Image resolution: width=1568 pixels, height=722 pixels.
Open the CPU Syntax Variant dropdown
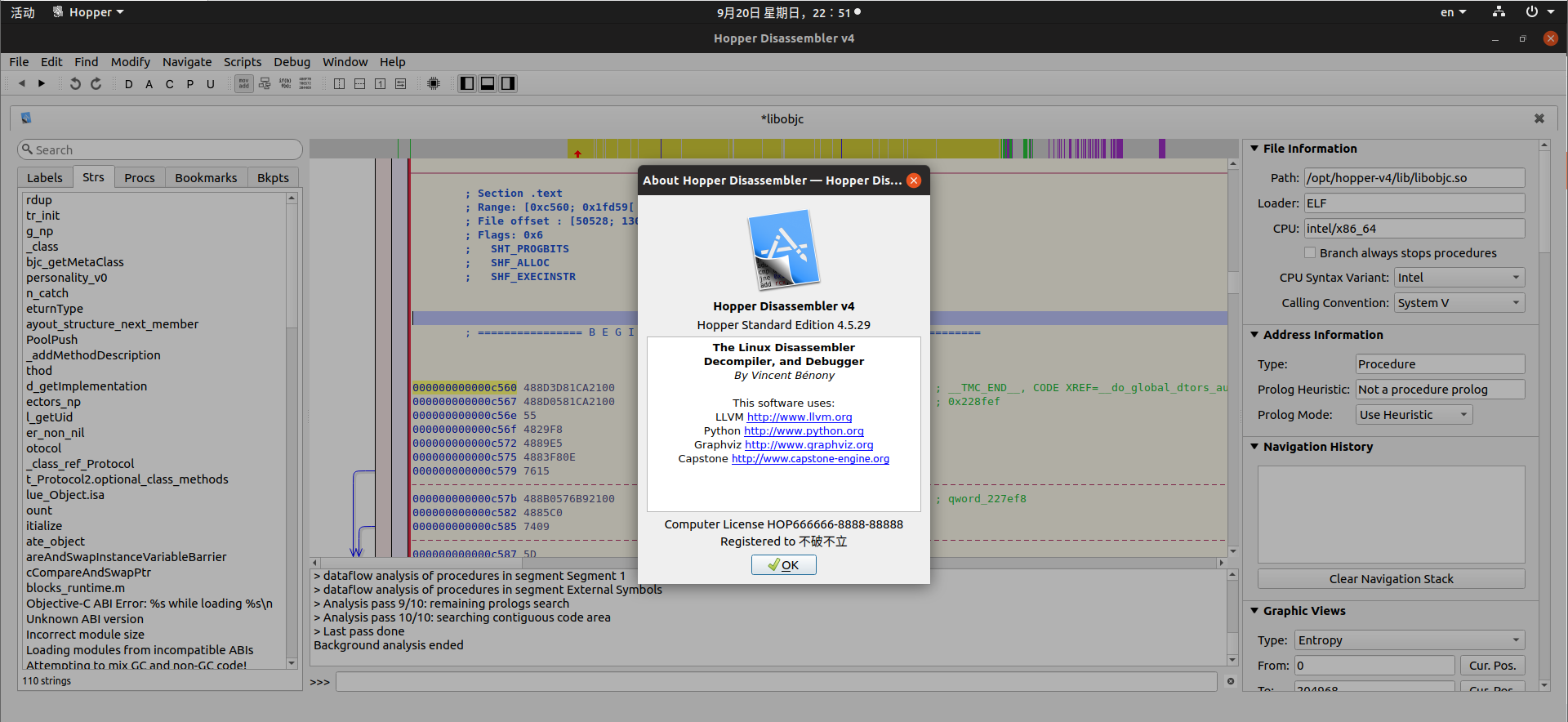(x=1459, y=278)
